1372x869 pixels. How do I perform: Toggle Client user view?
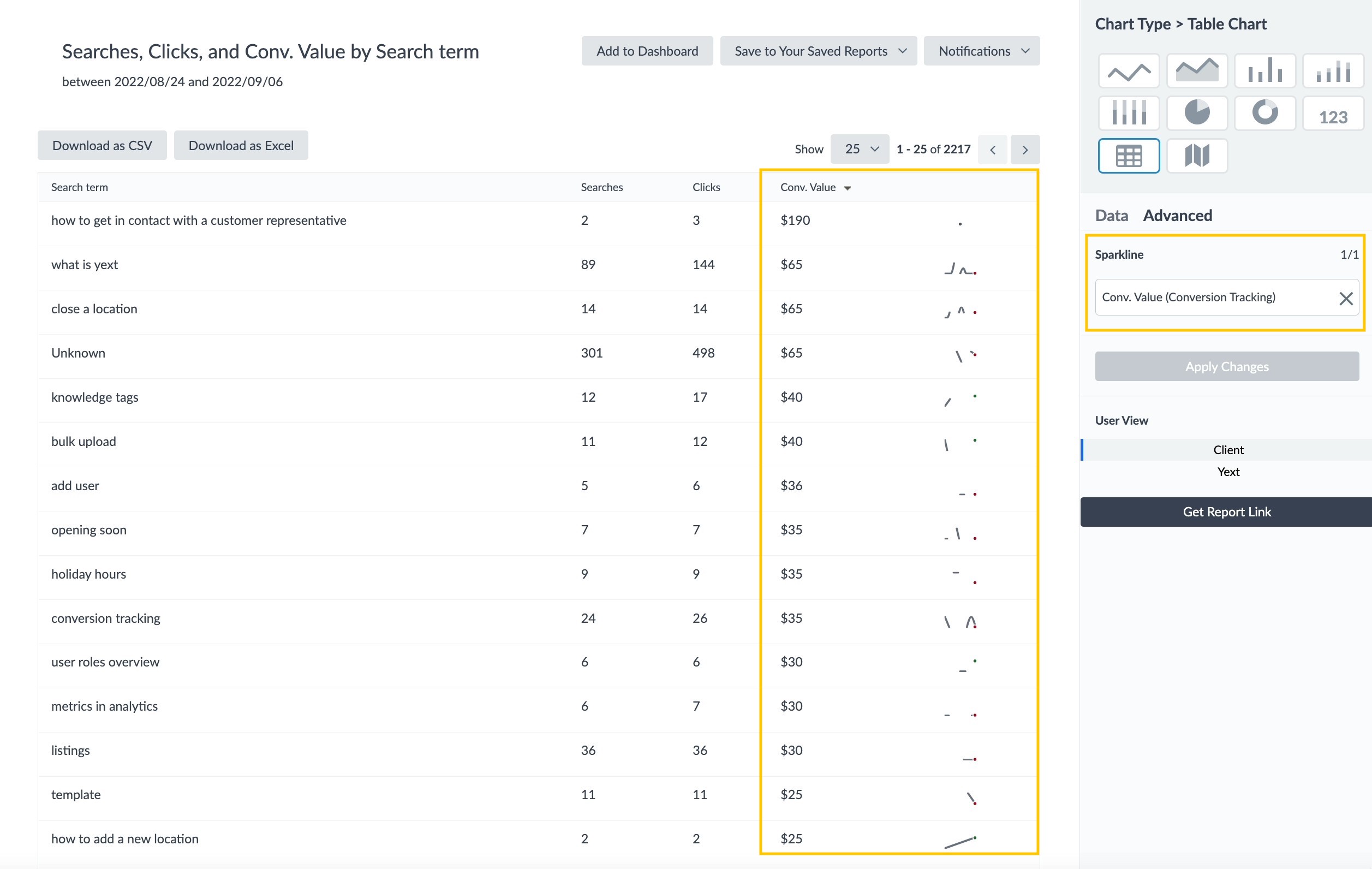tap(1225, 450)
